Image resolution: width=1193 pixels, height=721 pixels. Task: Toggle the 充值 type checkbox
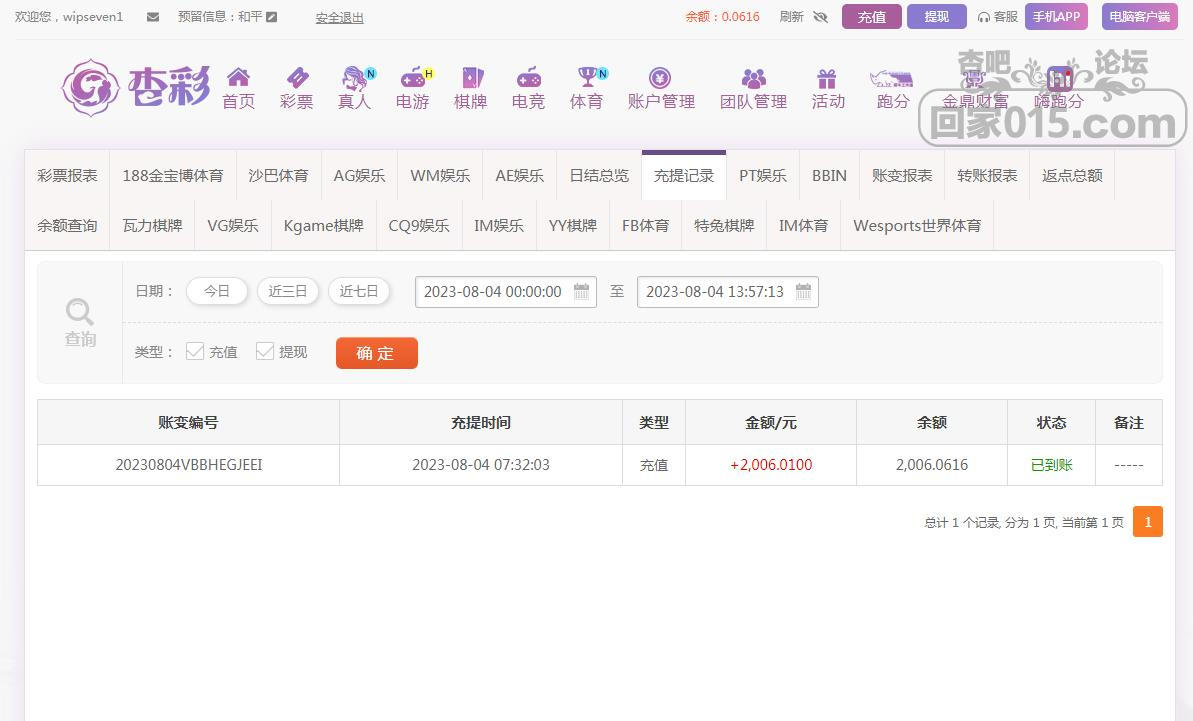pos(195,351)
